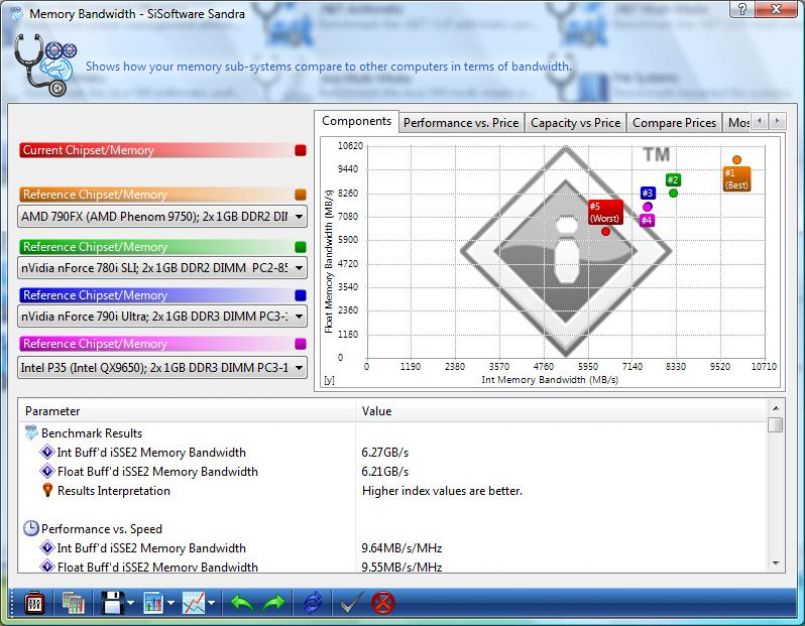
Task: Go back with the green left arrow
Action: click(241, 602)
